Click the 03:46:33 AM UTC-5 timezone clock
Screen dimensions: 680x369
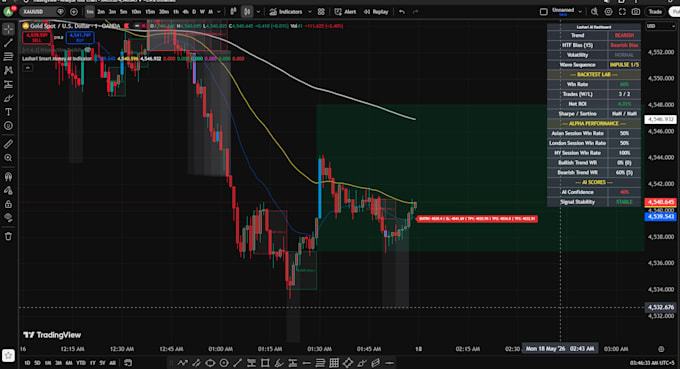pos(652,362)
